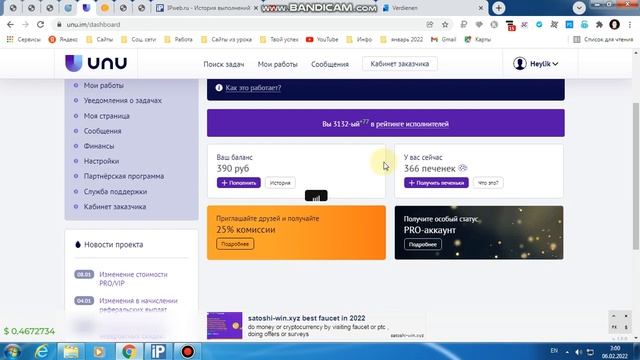Open the Работа bookmark folder
The height and width of the screenshot is (360, 640).
178,40
